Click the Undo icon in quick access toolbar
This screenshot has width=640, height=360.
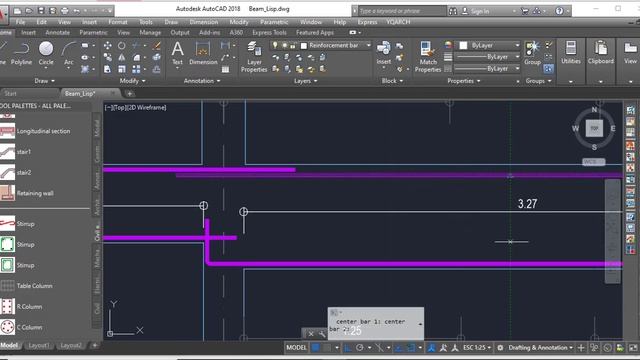tap(77, 11)
